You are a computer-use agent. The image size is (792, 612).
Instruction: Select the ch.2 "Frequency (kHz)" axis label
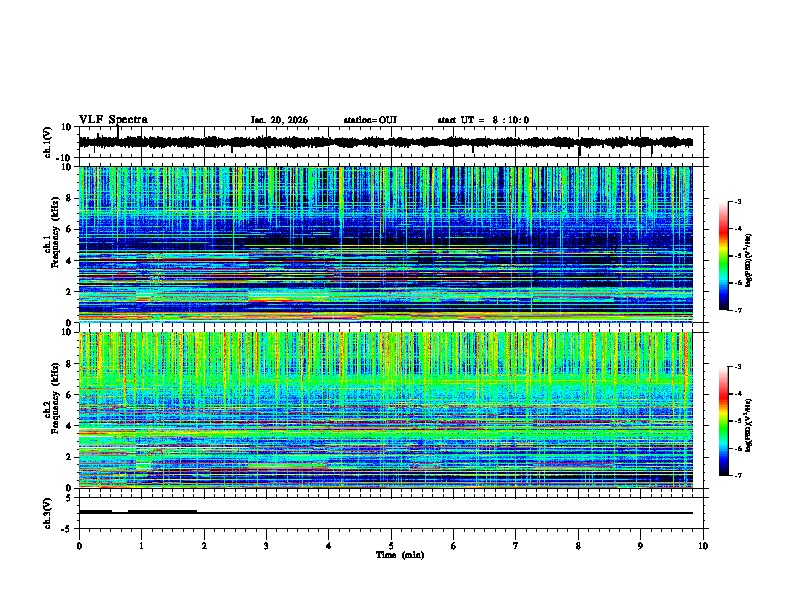55,398
